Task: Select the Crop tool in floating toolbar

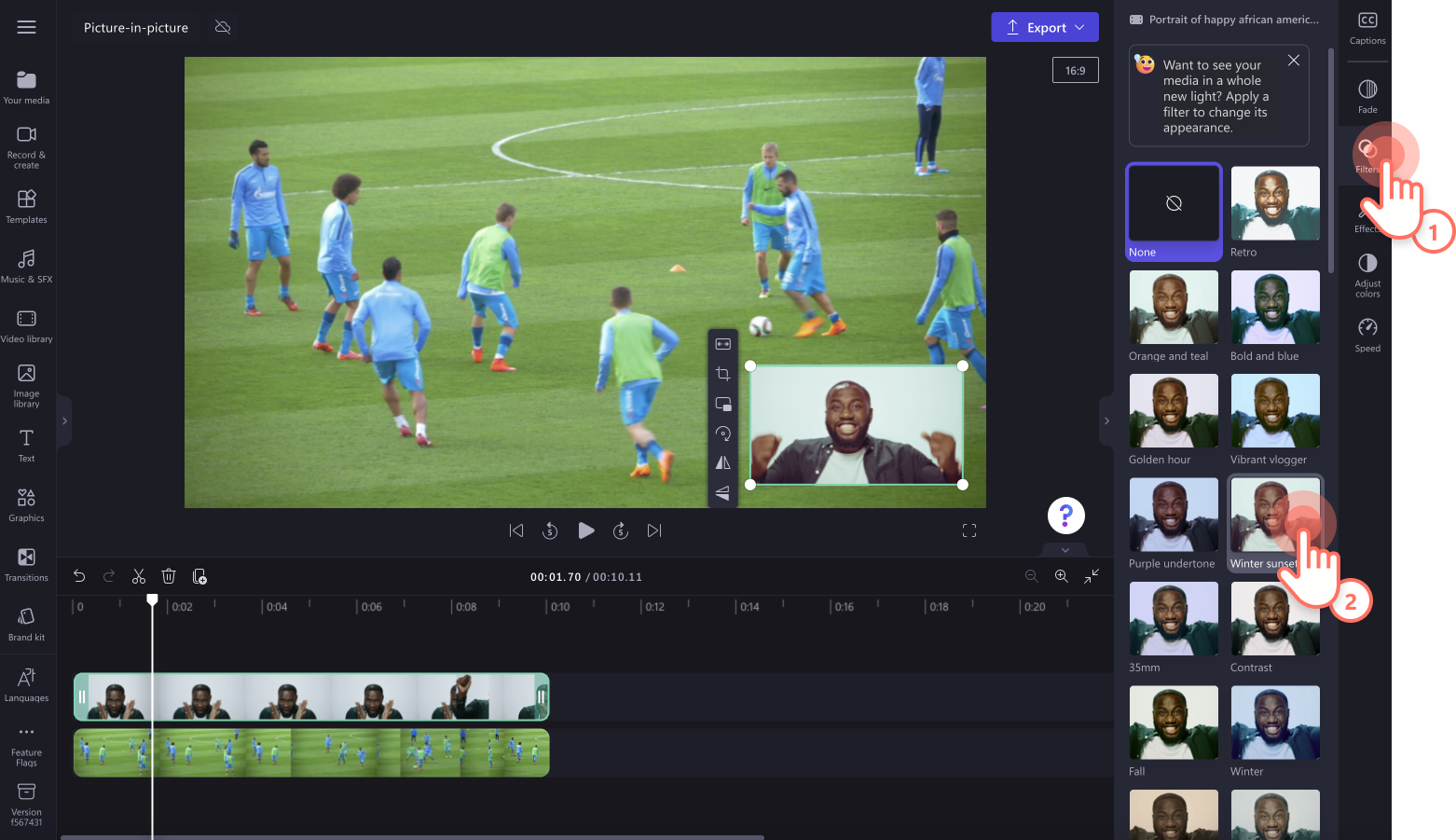Action: point(722,374)
